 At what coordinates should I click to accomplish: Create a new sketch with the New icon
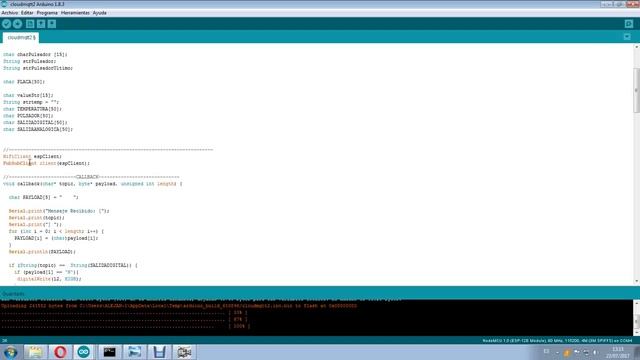coord(30,24)
